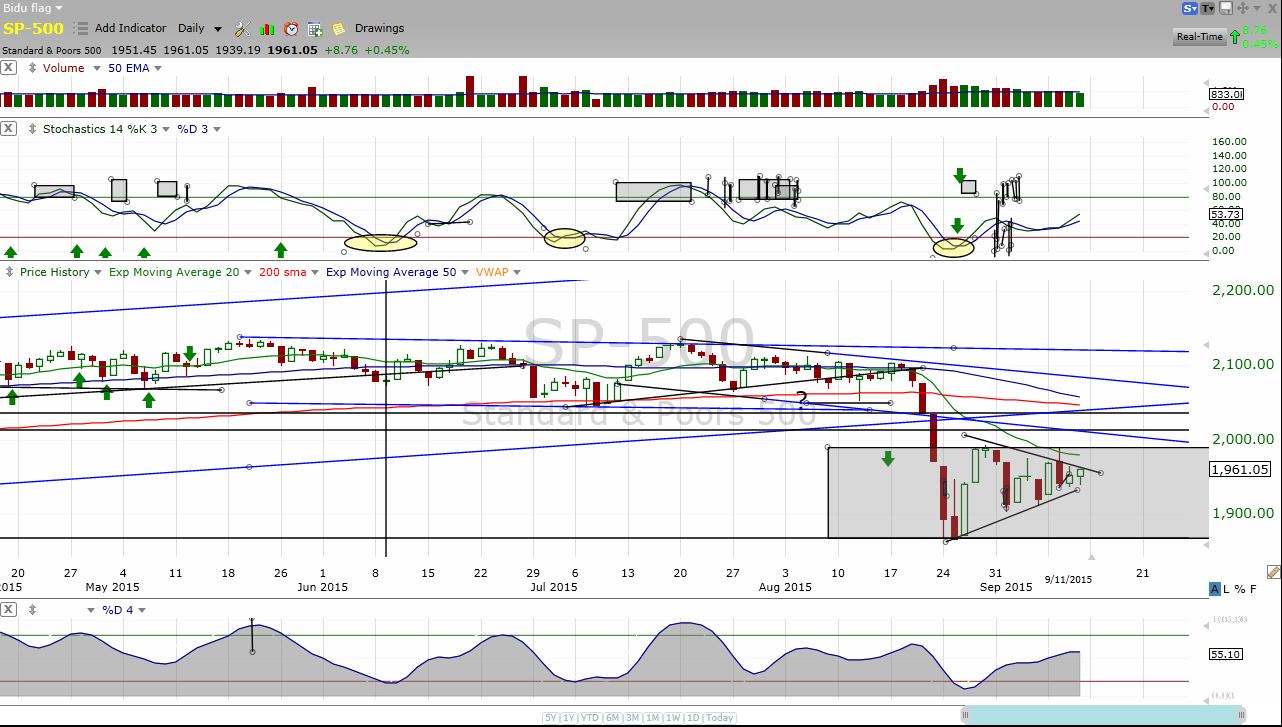The width and height of the screenshot is (1282, 727).
Task: Switch price scale to L mode
Action: click(x=1227, y=589)
